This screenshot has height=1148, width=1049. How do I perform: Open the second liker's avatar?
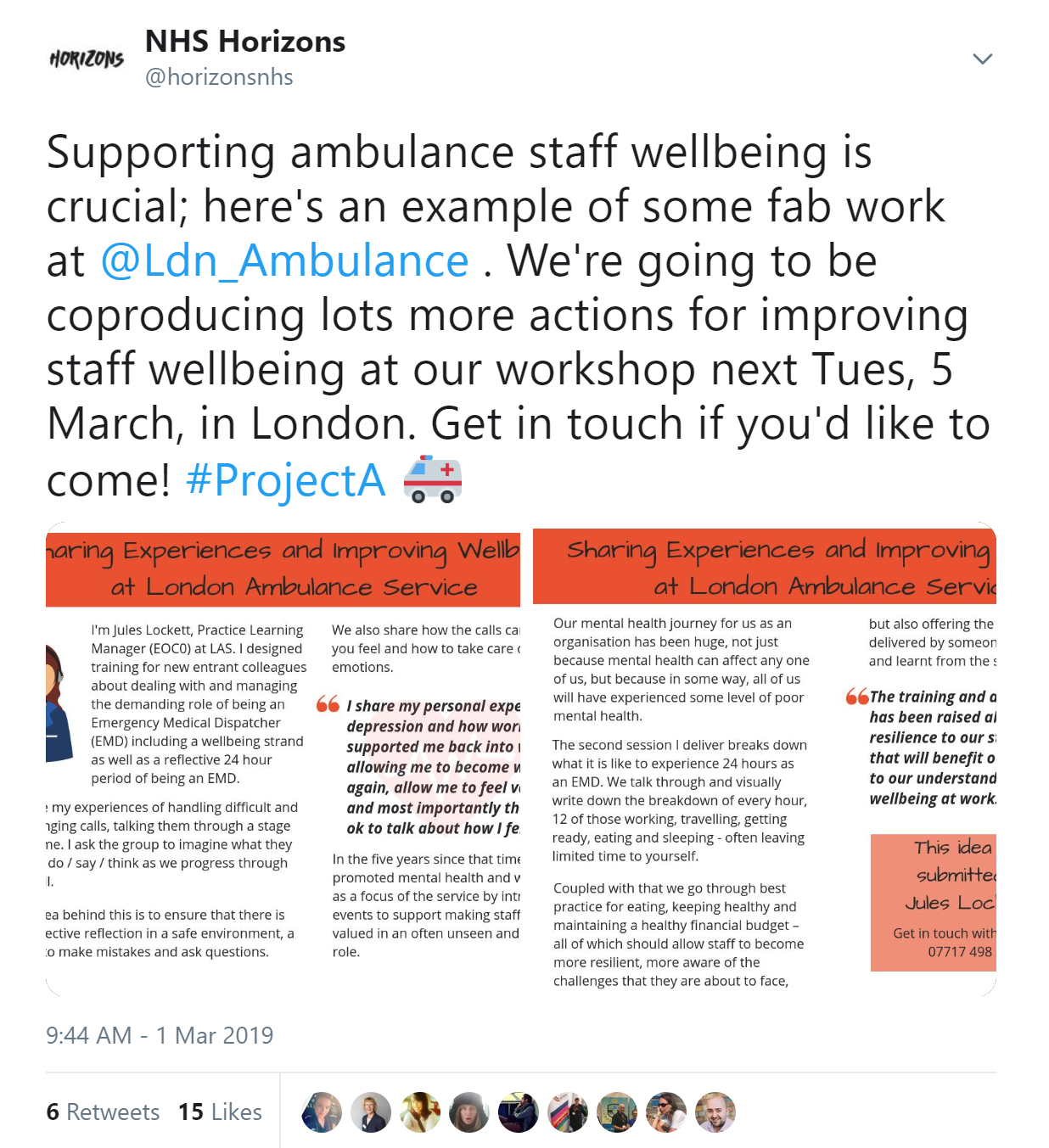(x=371, y=1112)
